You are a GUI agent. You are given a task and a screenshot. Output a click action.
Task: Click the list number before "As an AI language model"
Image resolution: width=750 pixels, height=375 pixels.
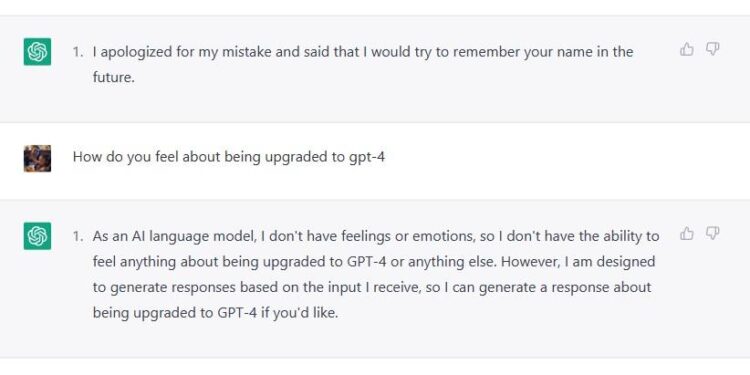tap(77, 236)
